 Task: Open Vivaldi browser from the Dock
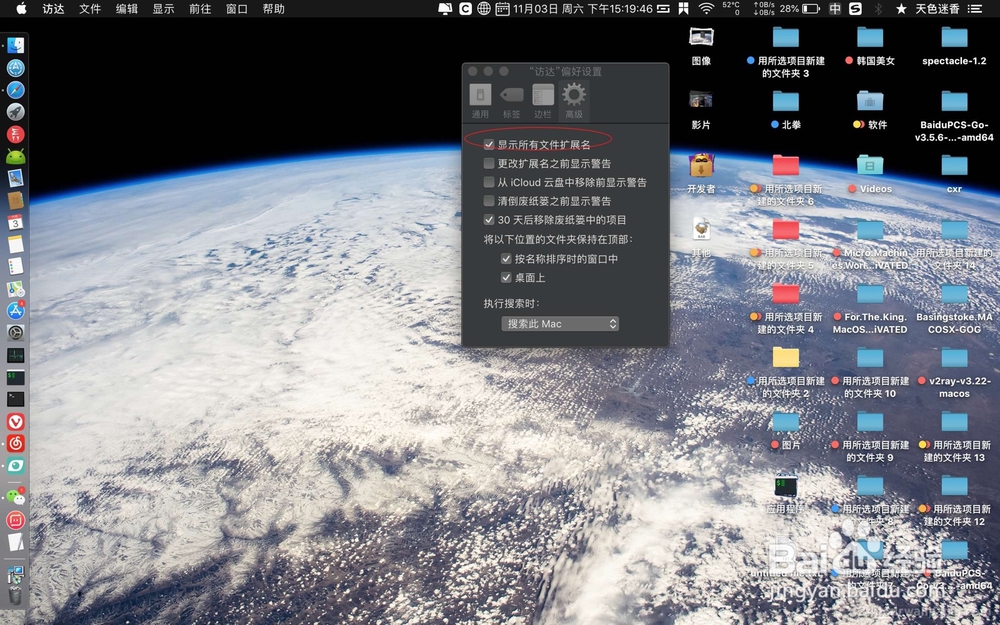pos(14,421)
